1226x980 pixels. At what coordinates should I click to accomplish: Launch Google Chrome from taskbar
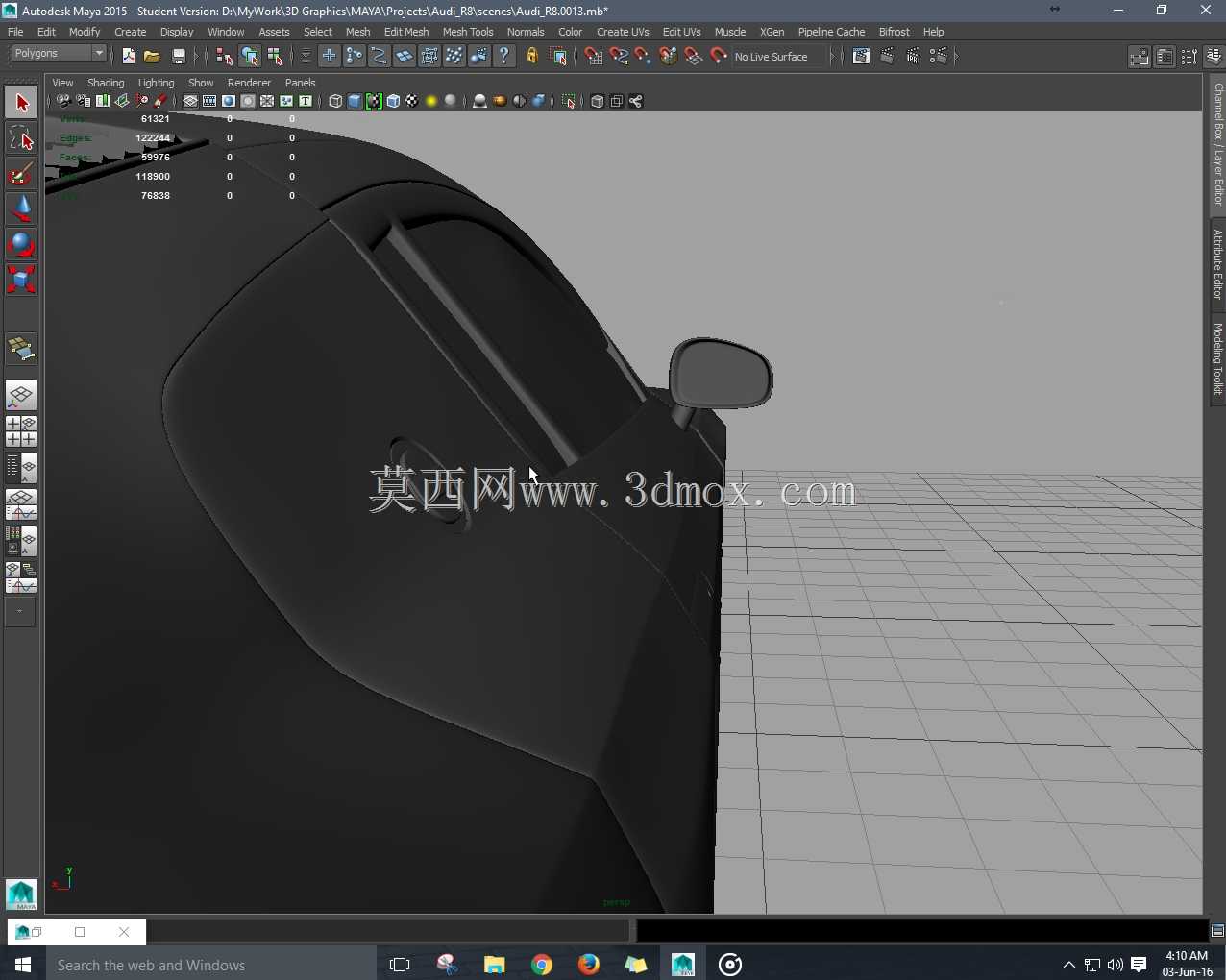tap(542, 965)
